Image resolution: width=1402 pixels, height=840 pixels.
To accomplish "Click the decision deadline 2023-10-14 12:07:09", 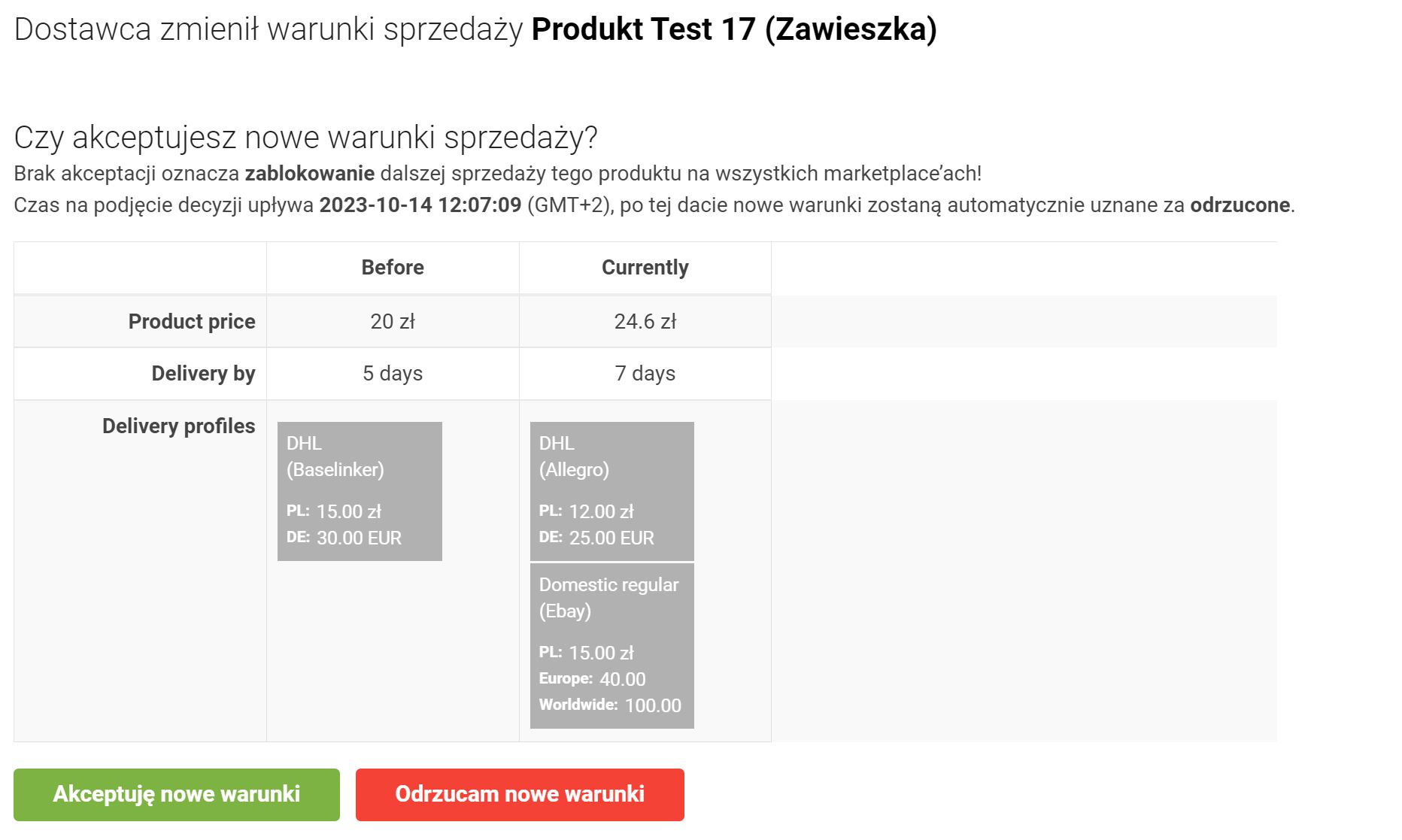I will pyautogui.click(x=420, y=205).
